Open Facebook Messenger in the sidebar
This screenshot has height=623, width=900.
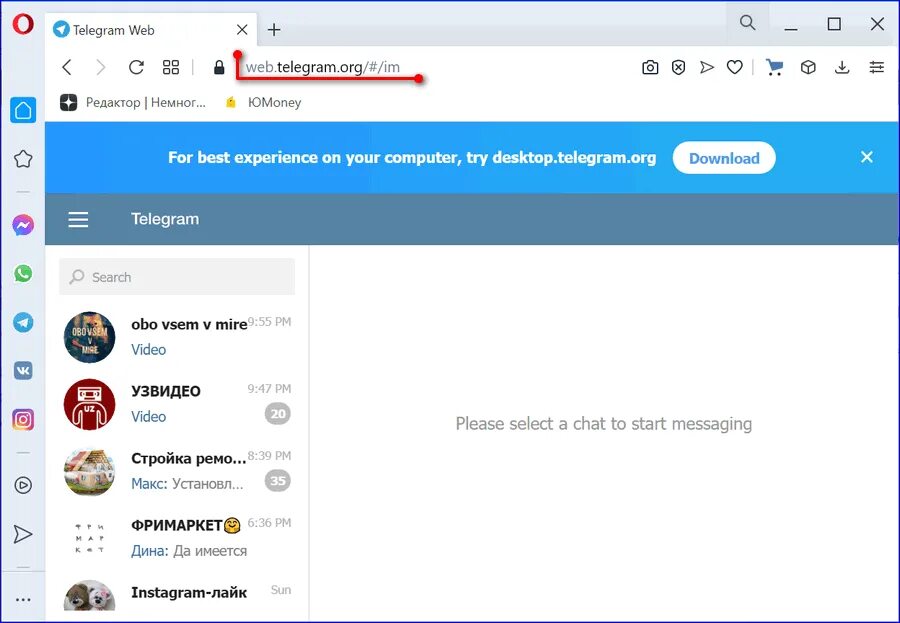coord(23,225)
